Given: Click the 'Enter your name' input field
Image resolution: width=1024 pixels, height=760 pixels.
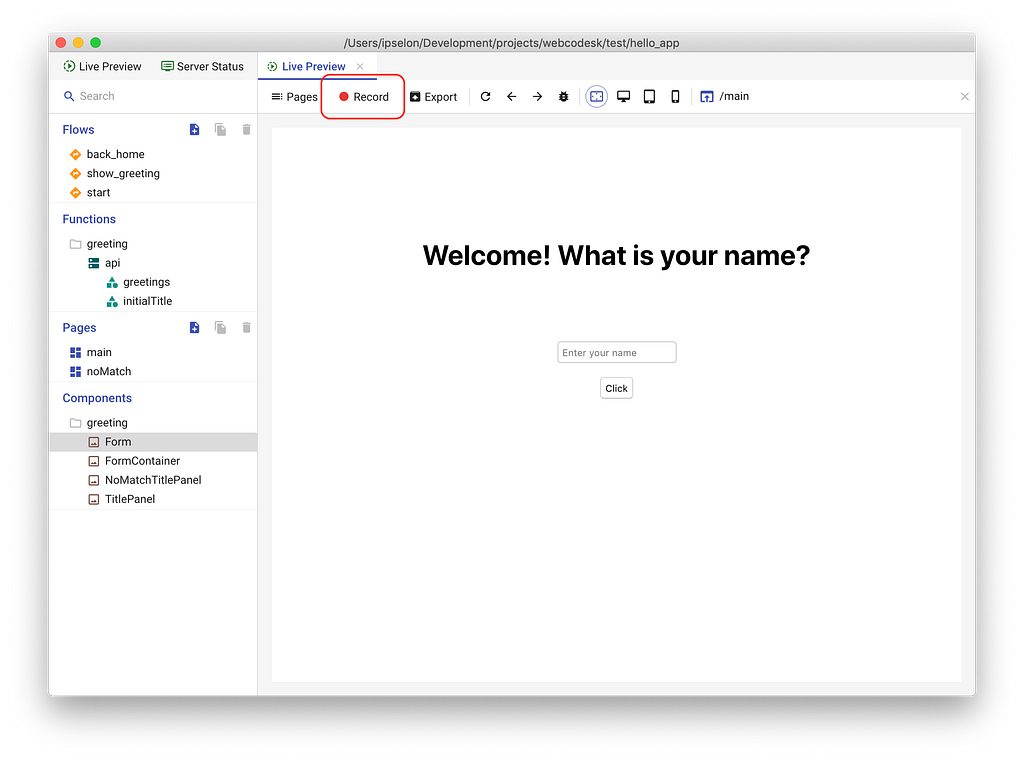Looking at the screenshot, I should [x=616, y=353].
